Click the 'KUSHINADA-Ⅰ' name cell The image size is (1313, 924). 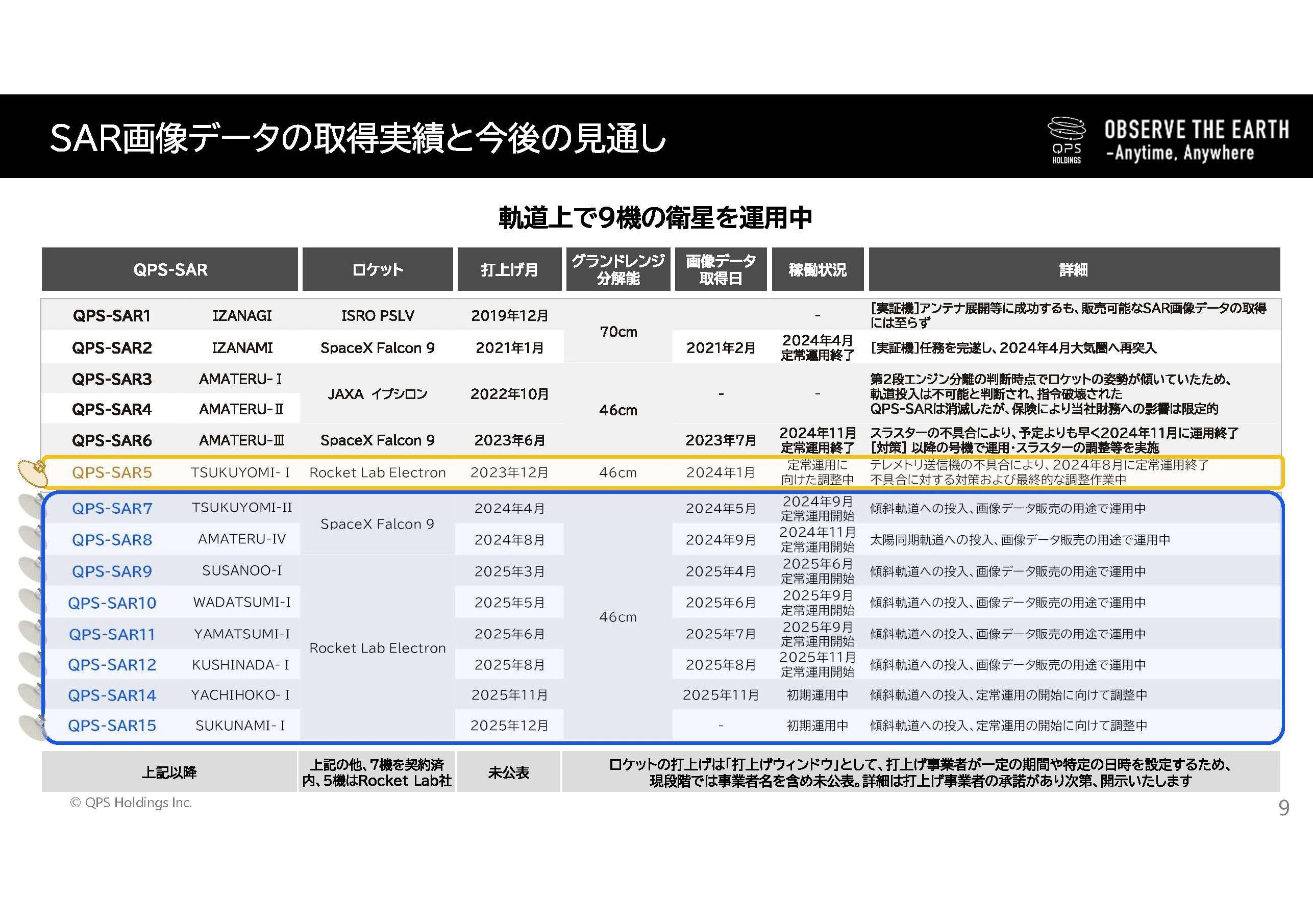[x=240, y=664]
